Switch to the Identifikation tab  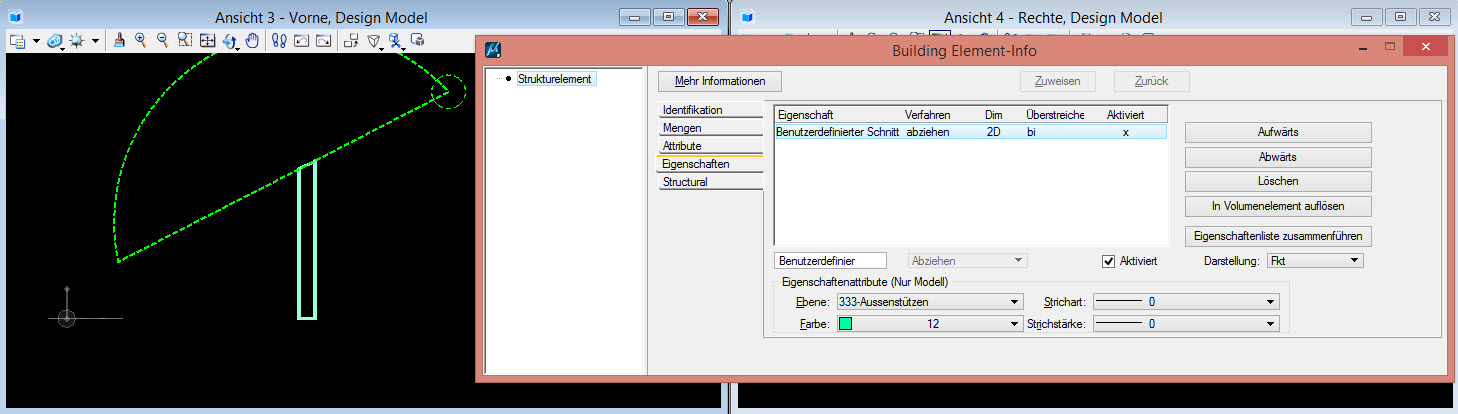710,110
